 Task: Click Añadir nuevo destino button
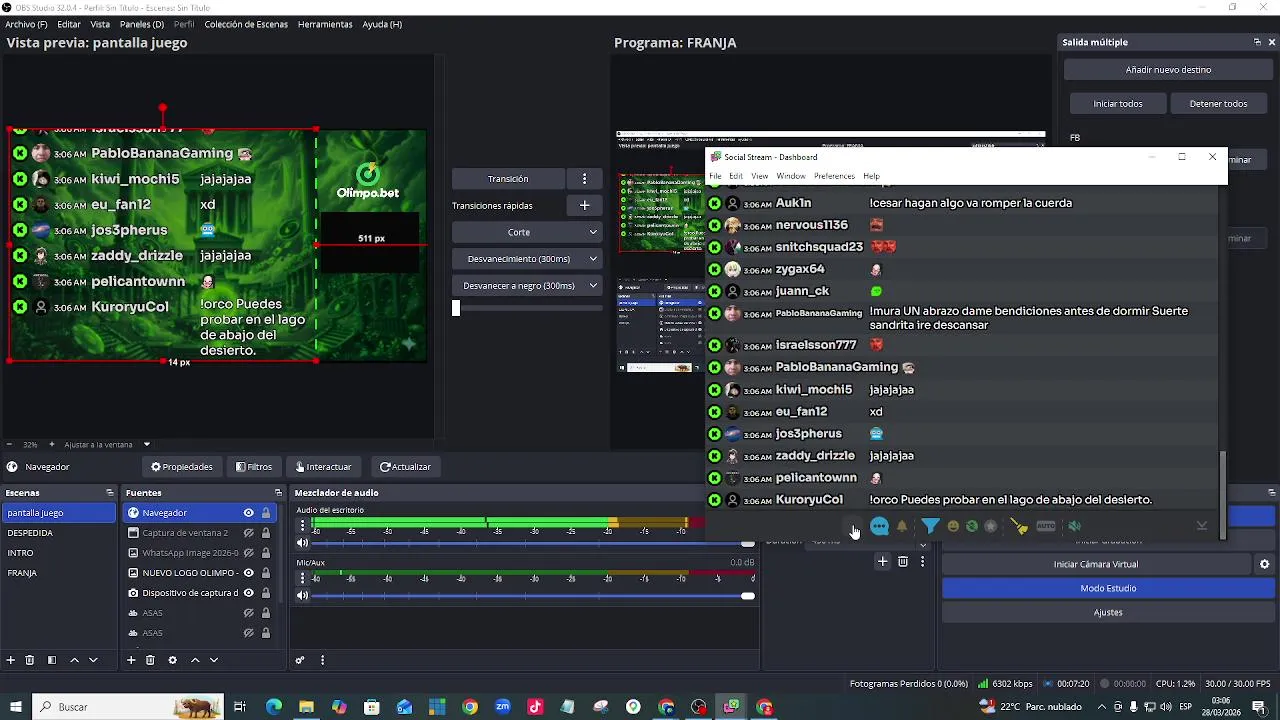click(x=1168, y=70)
